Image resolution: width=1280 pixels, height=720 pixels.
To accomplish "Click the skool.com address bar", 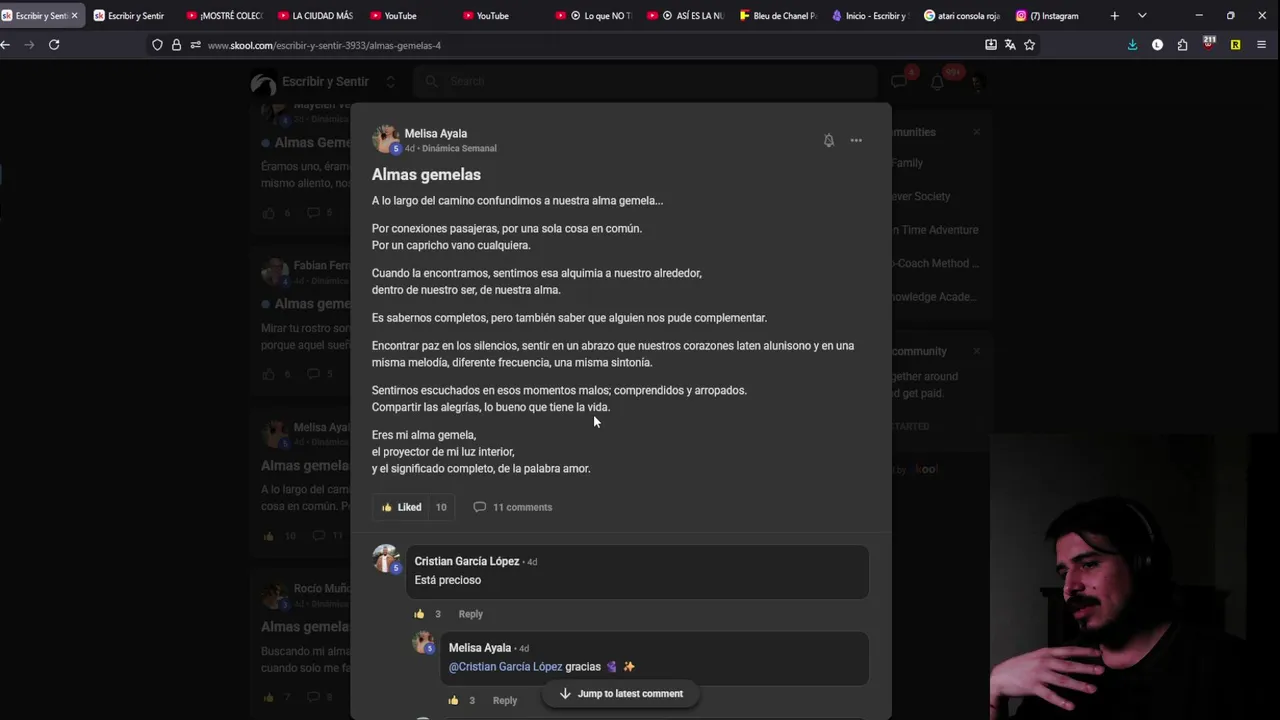I will 560,45.
